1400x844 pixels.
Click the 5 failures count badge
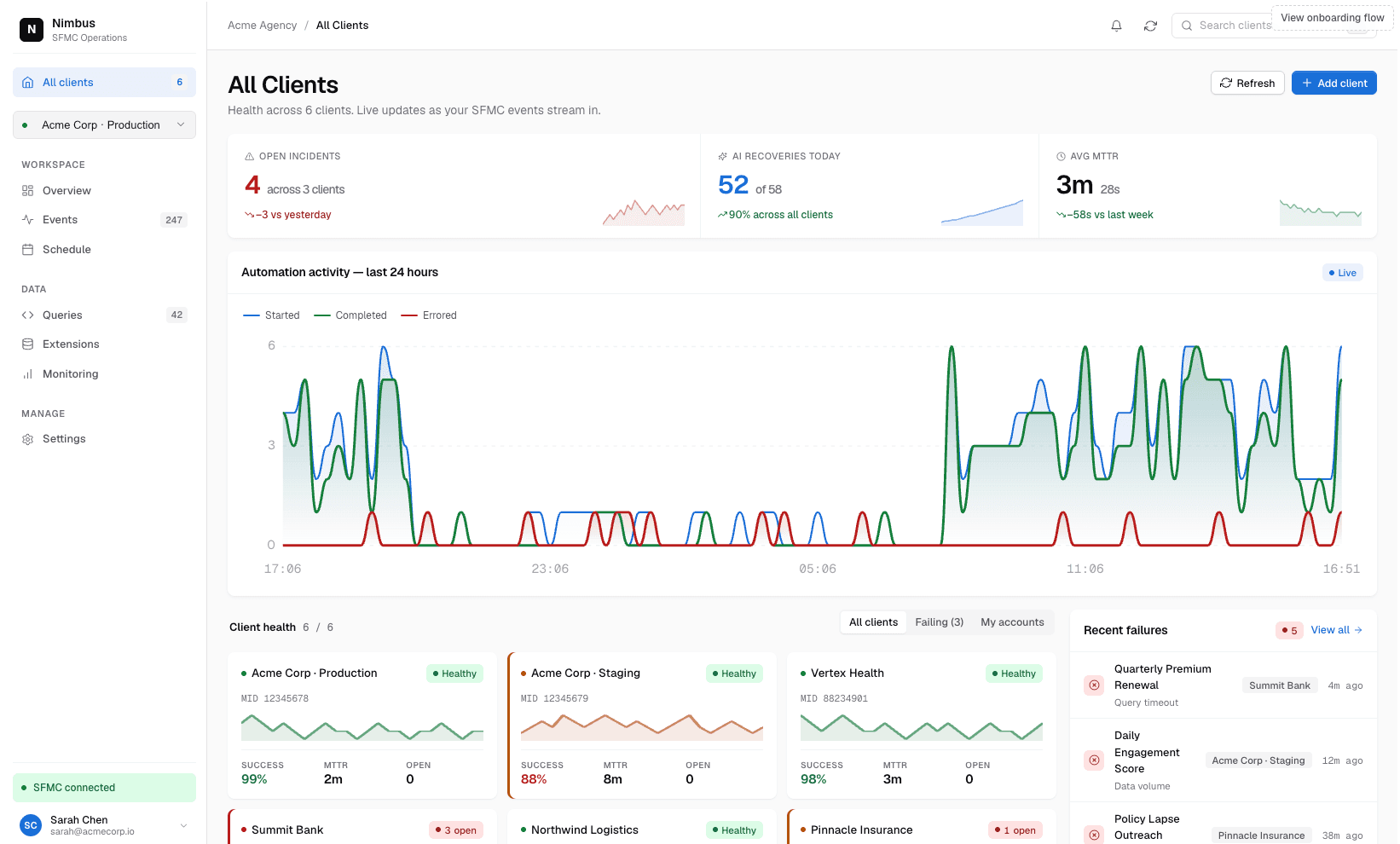coord(1289,631)
